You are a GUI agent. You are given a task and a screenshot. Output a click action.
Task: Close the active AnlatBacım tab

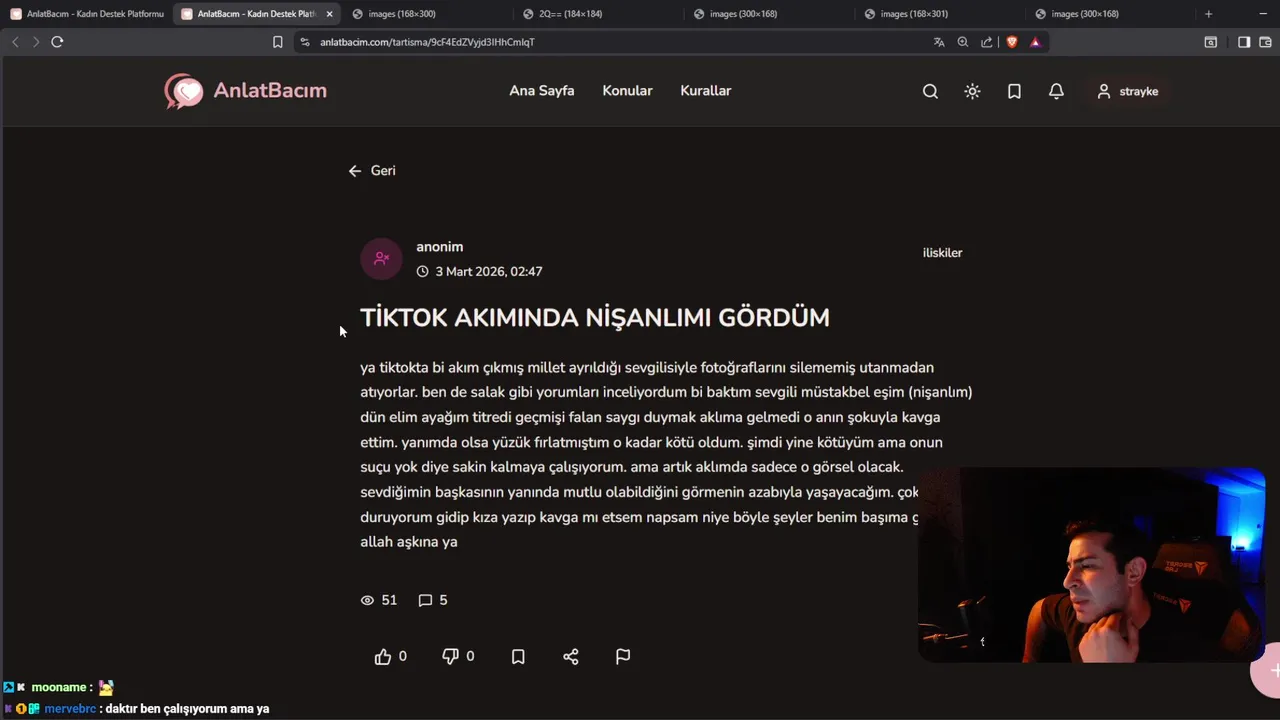329,14
